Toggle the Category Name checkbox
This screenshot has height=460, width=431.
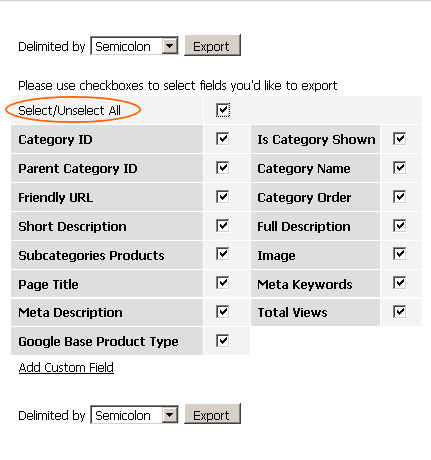coord(399,168)
